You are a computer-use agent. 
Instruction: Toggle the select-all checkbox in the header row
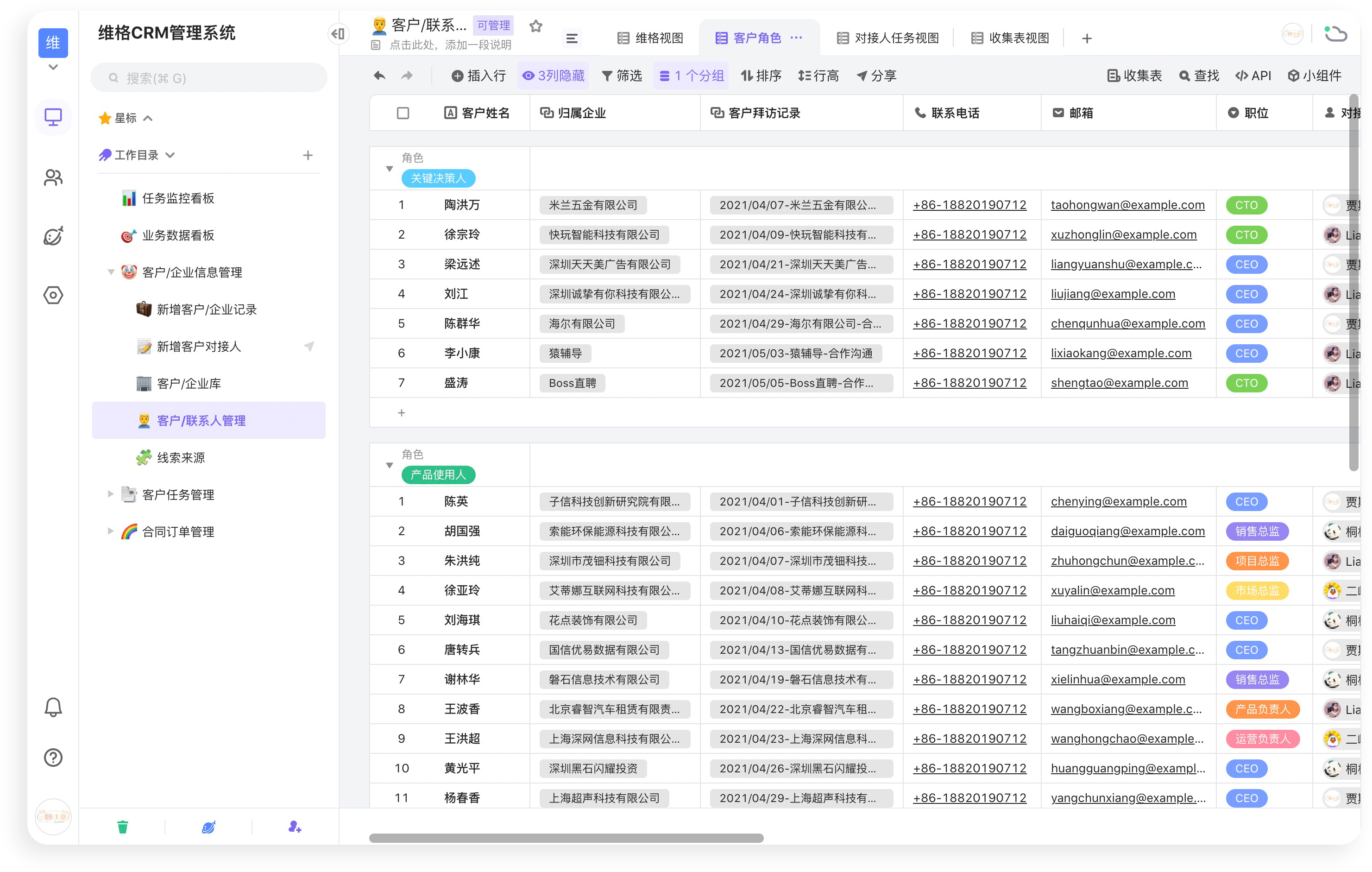pyautogui.click(x=403, y=113)
